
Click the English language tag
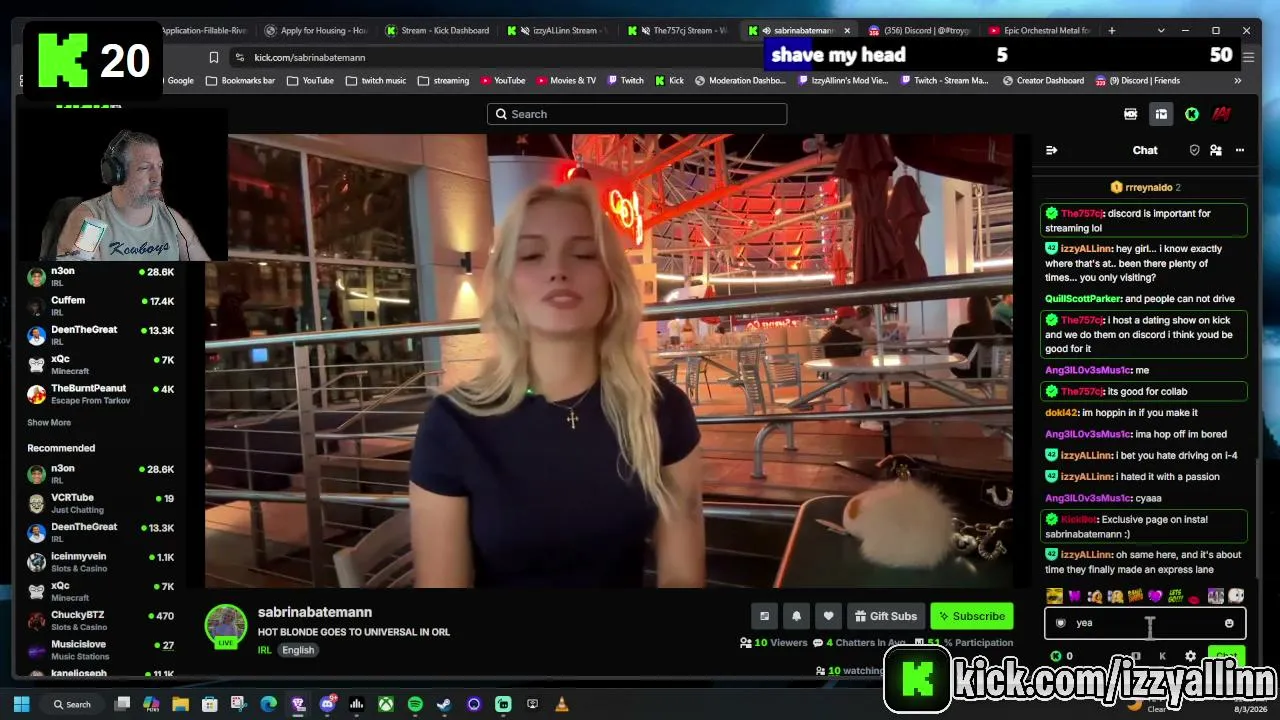tap(298, 650)
